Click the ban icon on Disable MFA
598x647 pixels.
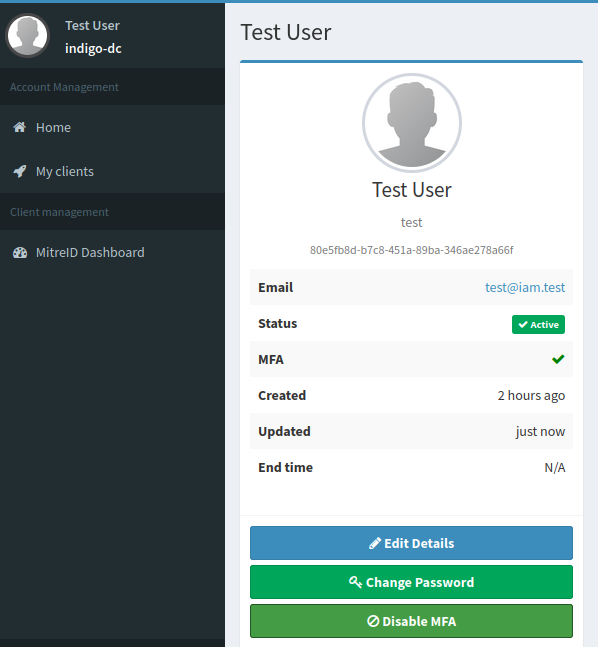[x=373, y=621]
